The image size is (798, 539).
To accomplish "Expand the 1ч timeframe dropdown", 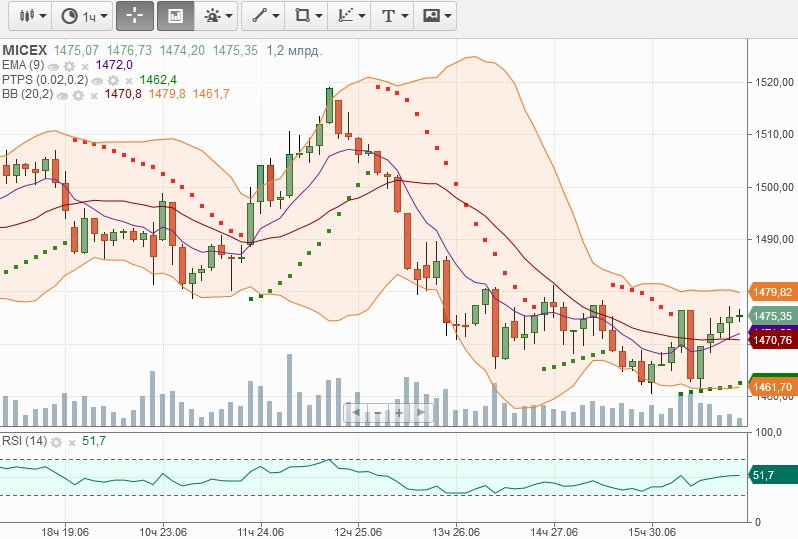I will click(x=83, y=16).
